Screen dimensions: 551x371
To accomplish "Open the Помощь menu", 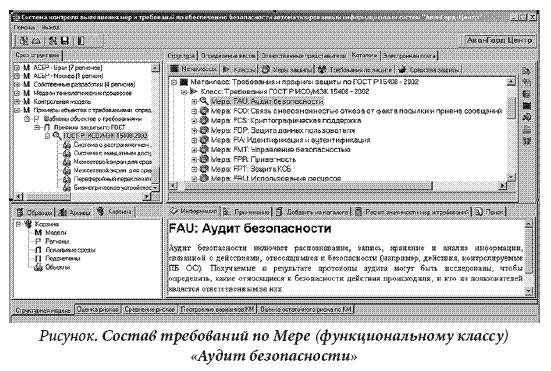I will pos(24,27).
